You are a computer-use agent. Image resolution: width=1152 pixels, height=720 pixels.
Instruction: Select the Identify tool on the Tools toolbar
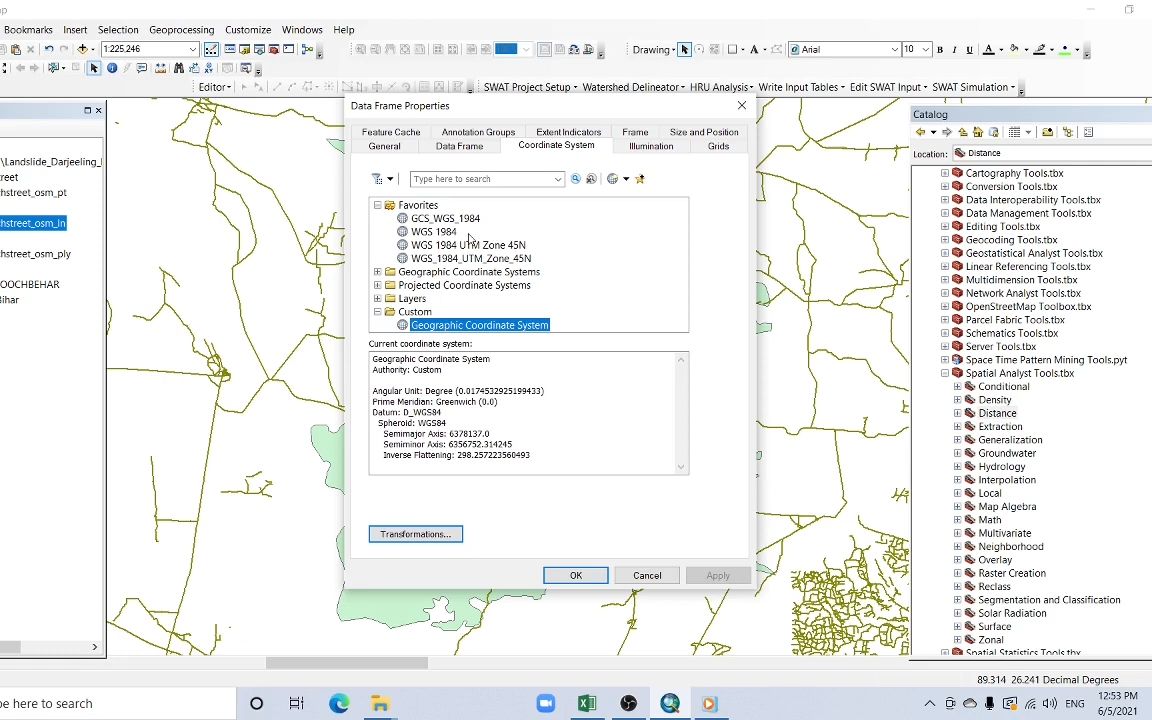tap(112, 68)
